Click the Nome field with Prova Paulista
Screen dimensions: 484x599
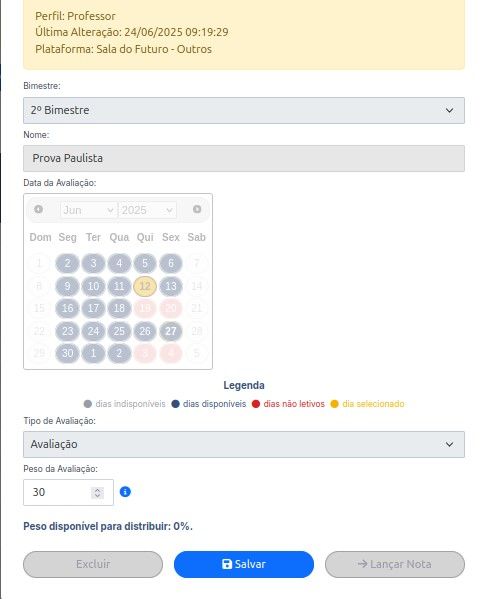click(244, 158)
